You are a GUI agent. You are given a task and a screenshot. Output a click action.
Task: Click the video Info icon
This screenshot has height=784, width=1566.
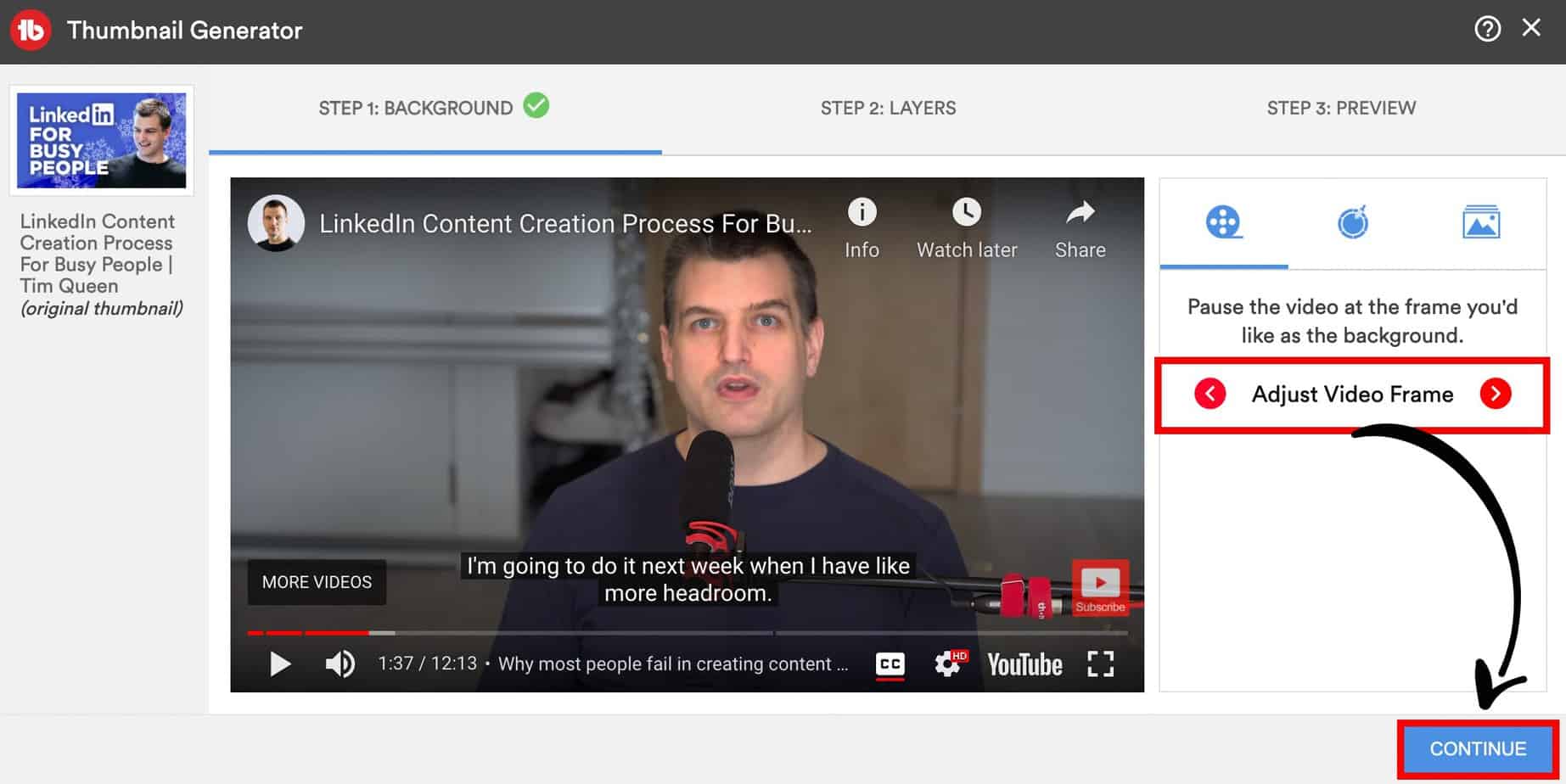pos(862,212)
